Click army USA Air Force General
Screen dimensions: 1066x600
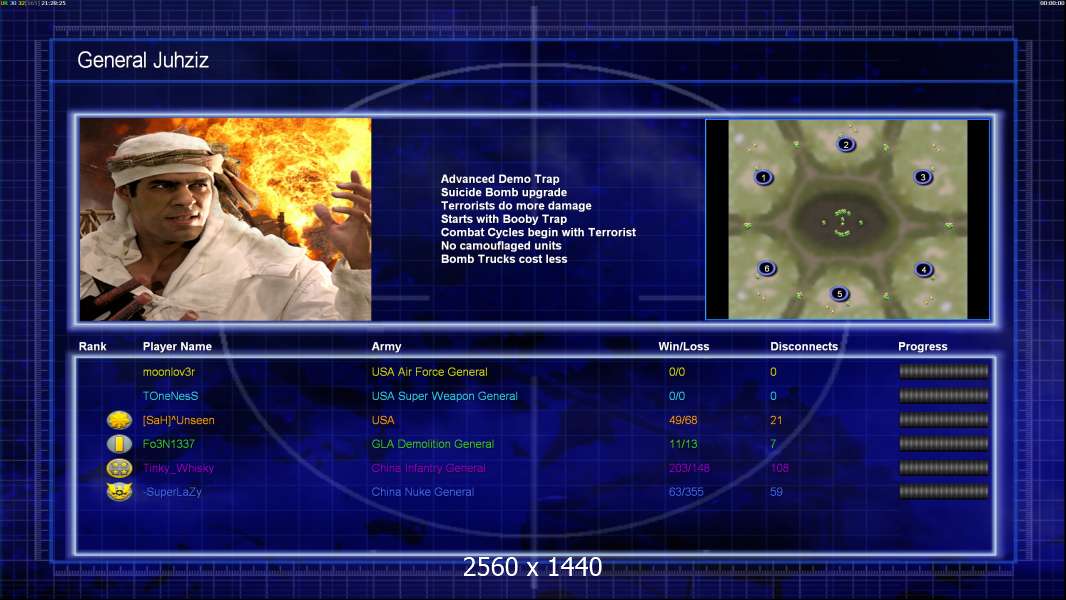coord(429,372)
